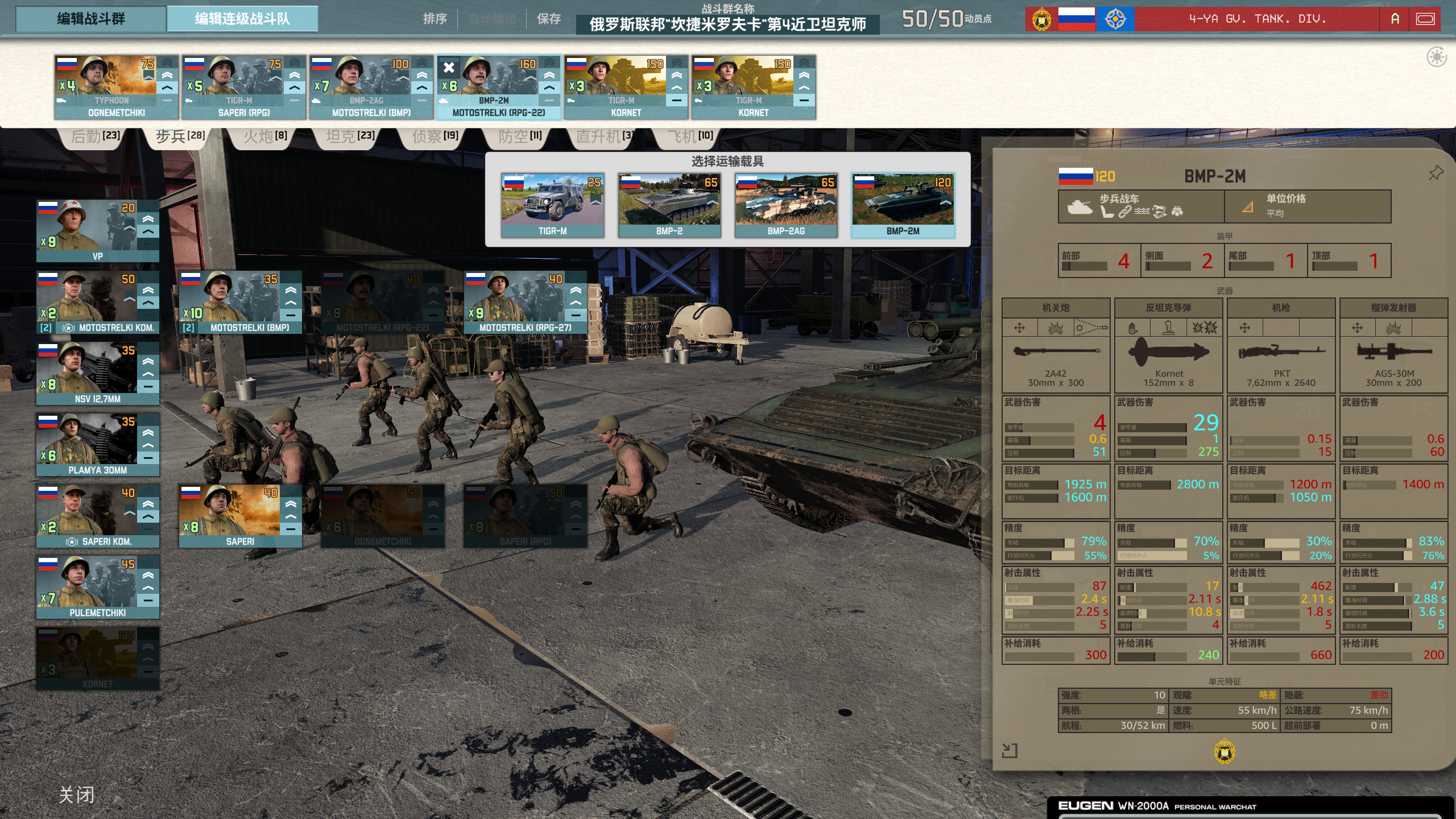Click the double explosion tandem warhead icon

(1204, 328)
